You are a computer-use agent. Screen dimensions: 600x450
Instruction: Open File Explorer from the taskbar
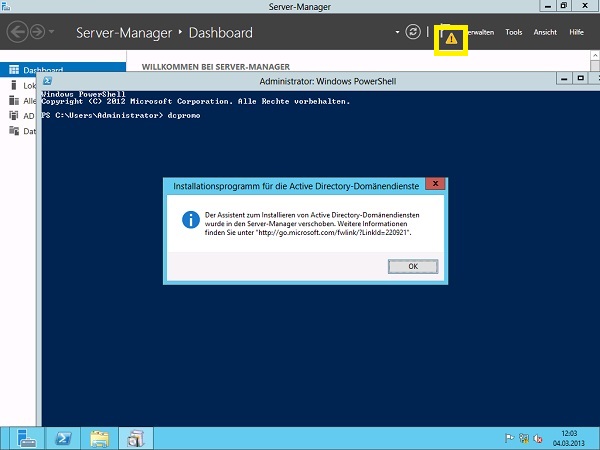99,438
